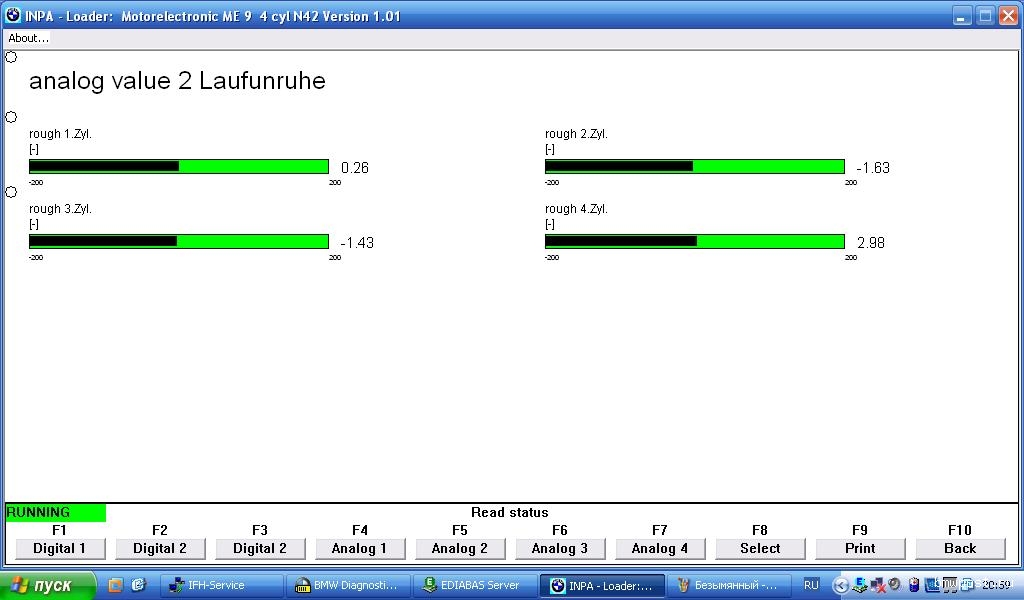Click the Digital 1 button
1024x600 pixels.
pyautogui.click(x=60, y=548)
